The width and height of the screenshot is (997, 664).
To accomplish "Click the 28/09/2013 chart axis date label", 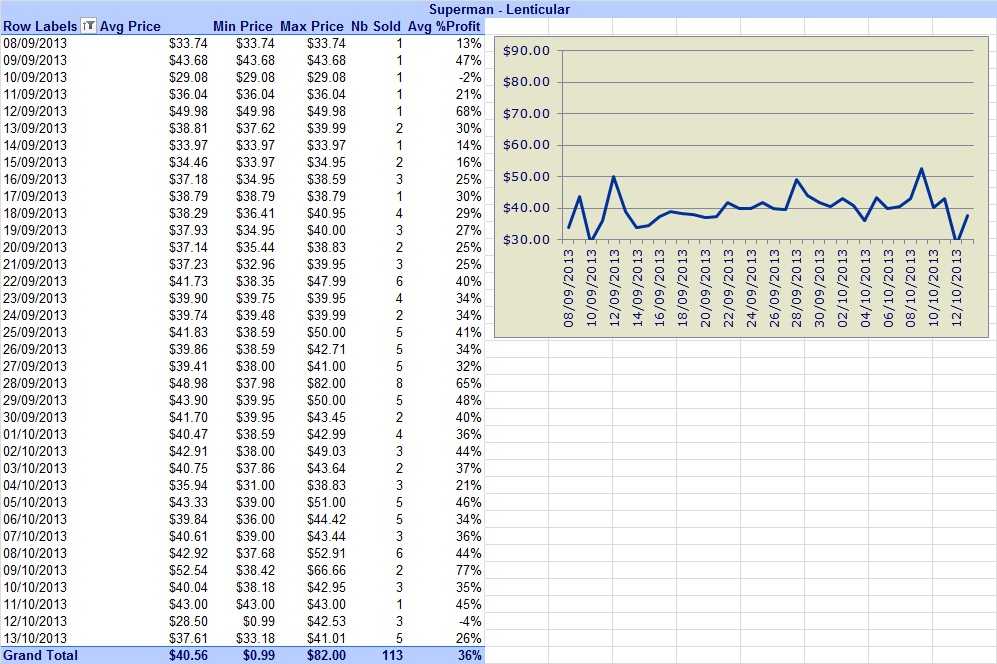I will click(797, 288).
